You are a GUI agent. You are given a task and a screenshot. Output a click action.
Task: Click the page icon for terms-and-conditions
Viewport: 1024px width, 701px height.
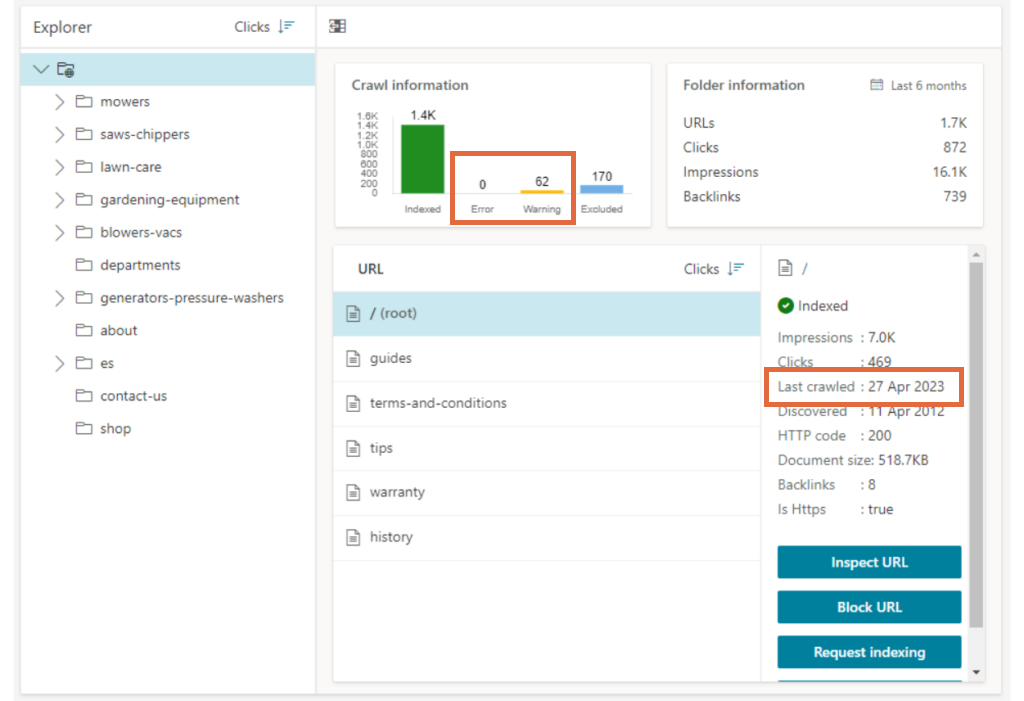point(353,404)
